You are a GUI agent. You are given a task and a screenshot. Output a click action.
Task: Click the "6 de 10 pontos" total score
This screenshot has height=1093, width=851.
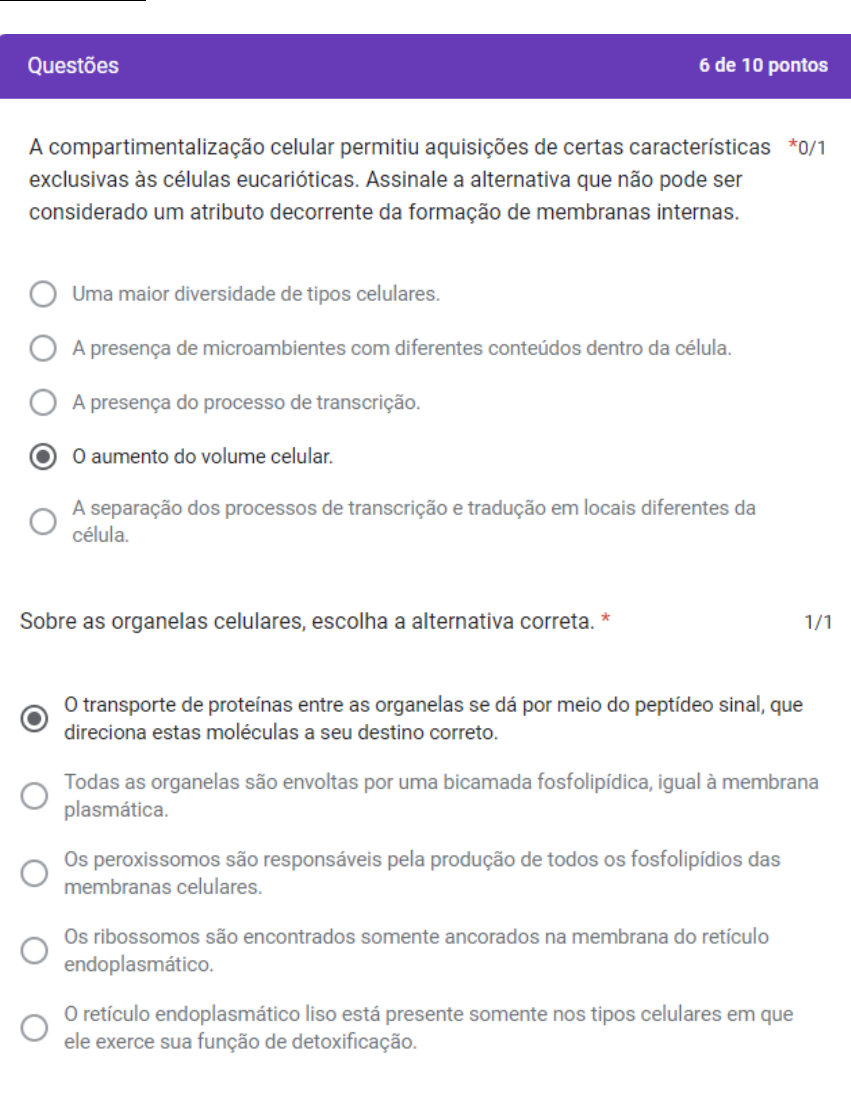tap(763, 66)
